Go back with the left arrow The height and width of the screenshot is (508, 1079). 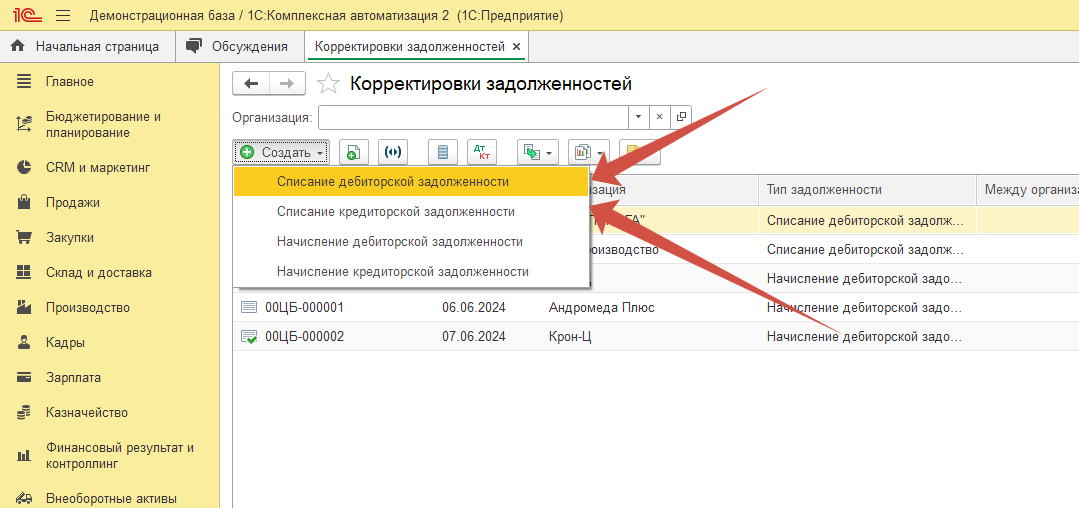coord(251,84)
